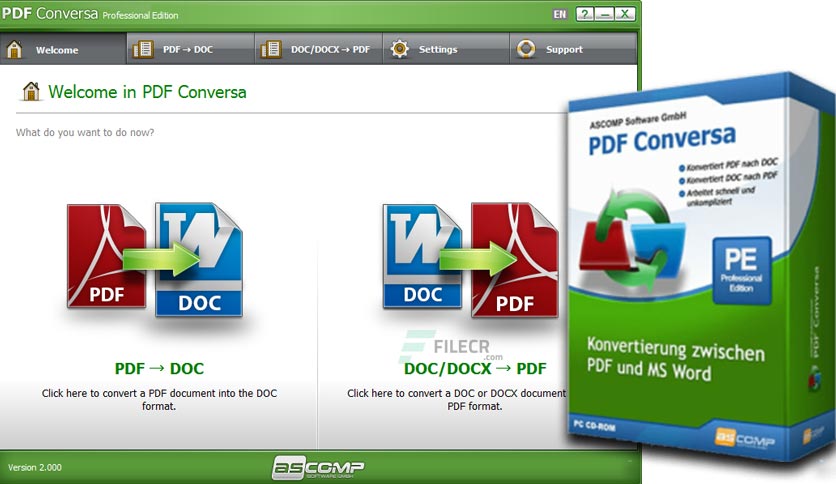Open the Support tab
The image size is (836, 484).
click(x=573, y=49)
